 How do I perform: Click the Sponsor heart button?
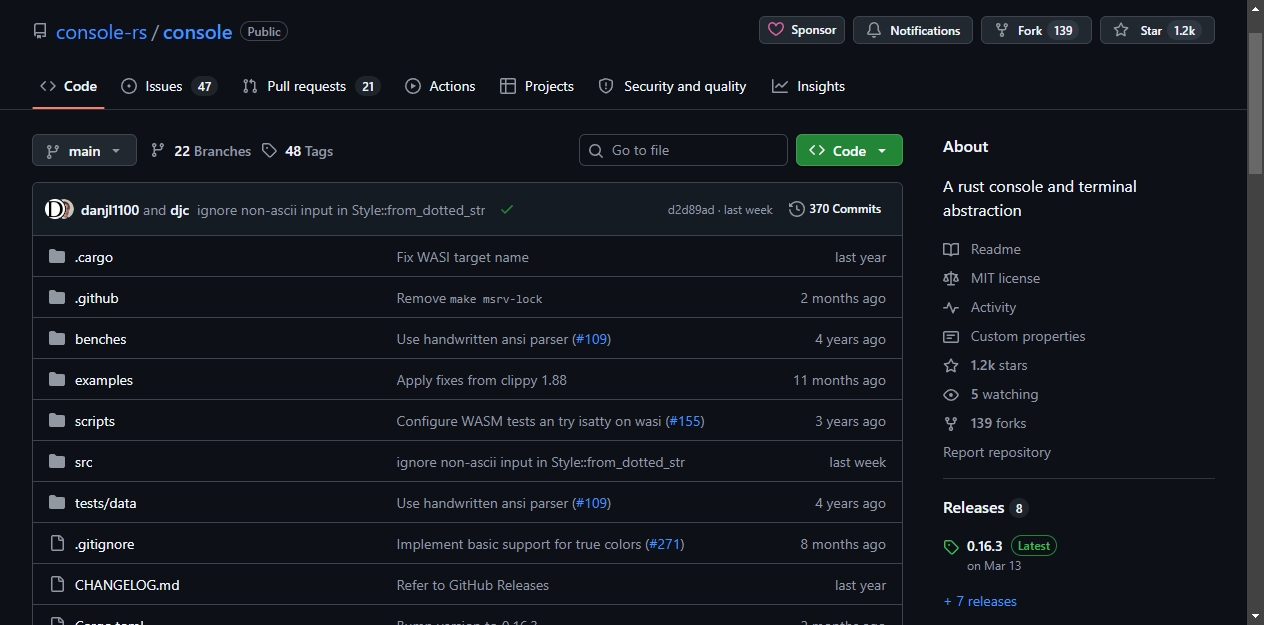[802, 30]
